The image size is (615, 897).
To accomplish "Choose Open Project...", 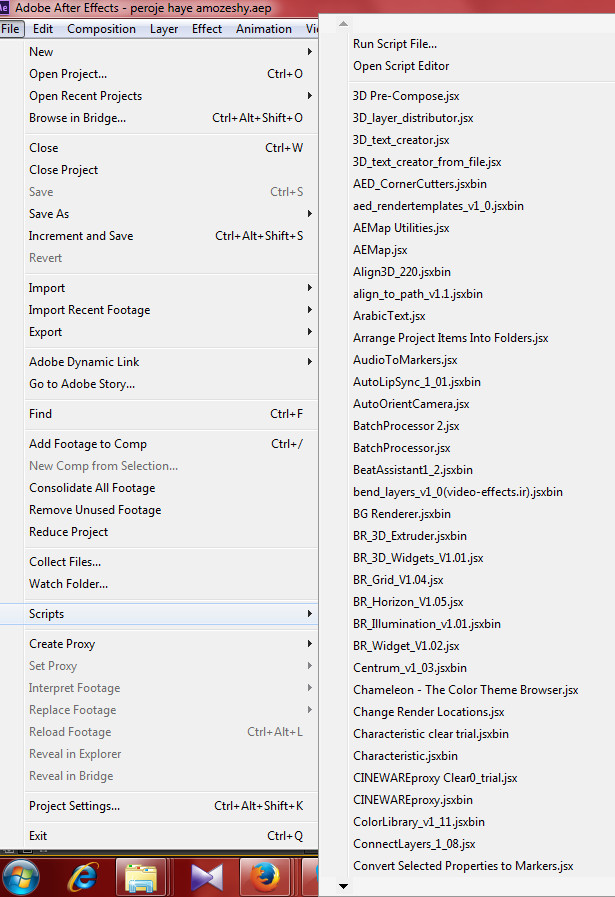I will (x=170, y=74).
